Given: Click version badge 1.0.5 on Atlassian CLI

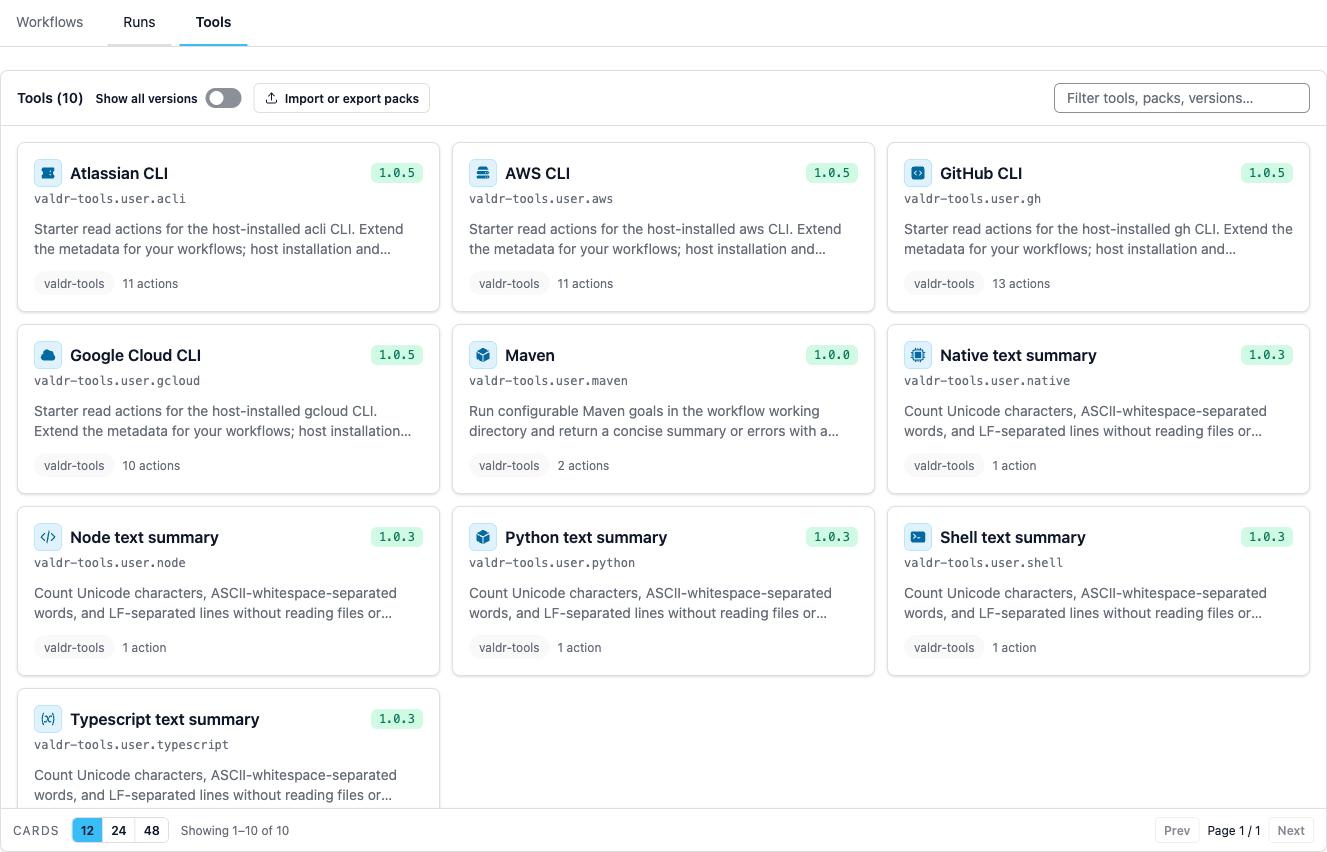Looking at the screenshot, I should coord(397,173).
